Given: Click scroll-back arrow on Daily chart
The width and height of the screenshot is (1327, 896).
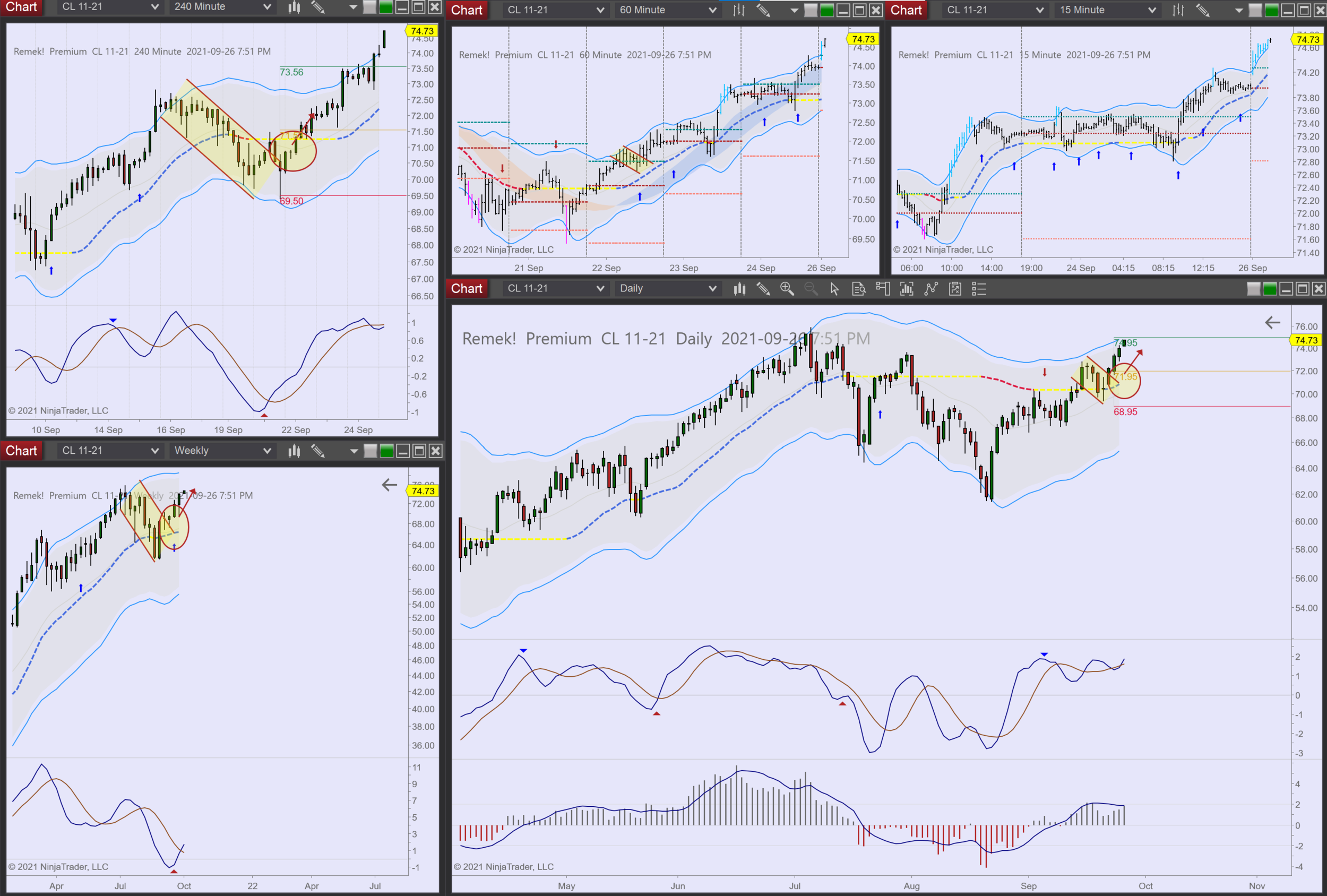Looking at the screenshot, I should (x=1272, y=323).
